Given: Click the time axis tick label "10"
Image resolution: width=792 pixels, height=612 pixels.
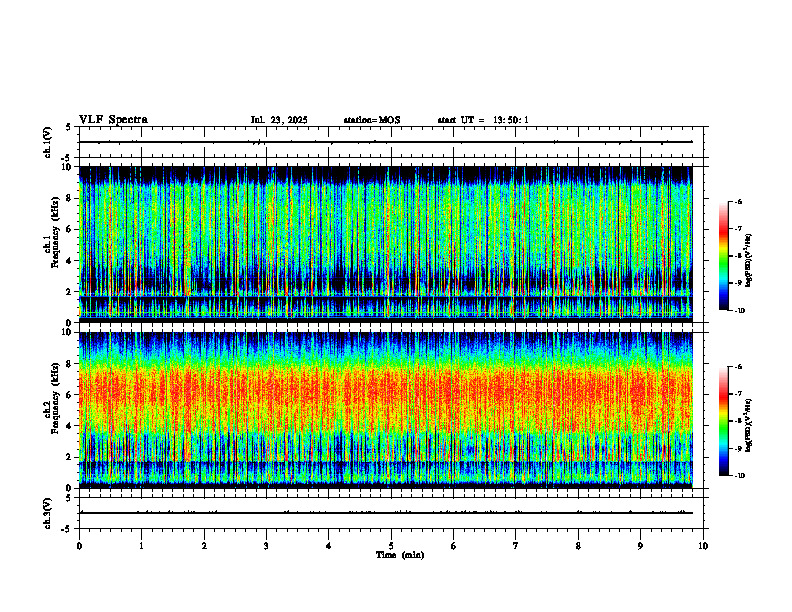Looking at the screenshot, I should point(703,546).
